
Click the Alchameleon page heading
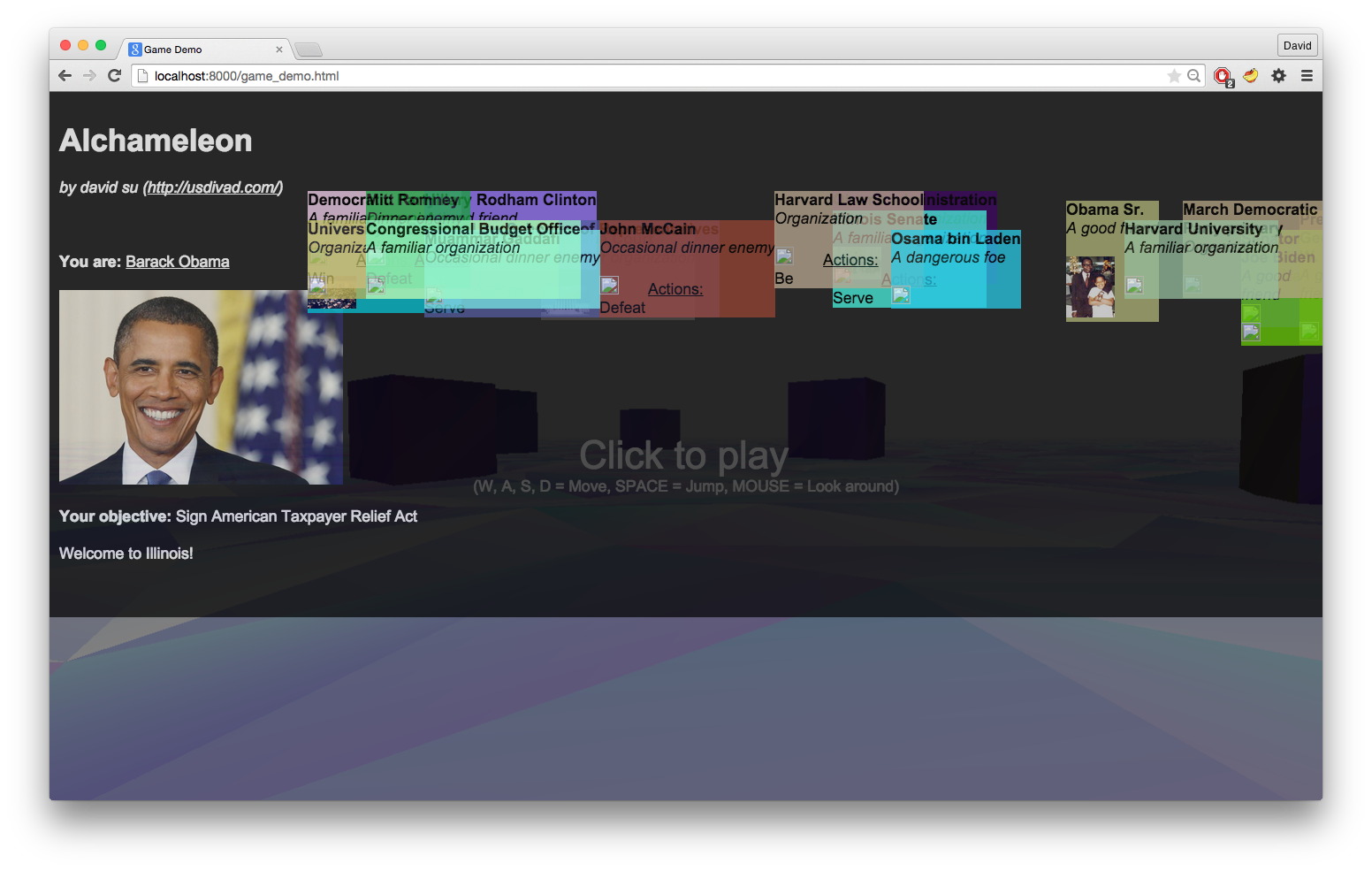156,141
